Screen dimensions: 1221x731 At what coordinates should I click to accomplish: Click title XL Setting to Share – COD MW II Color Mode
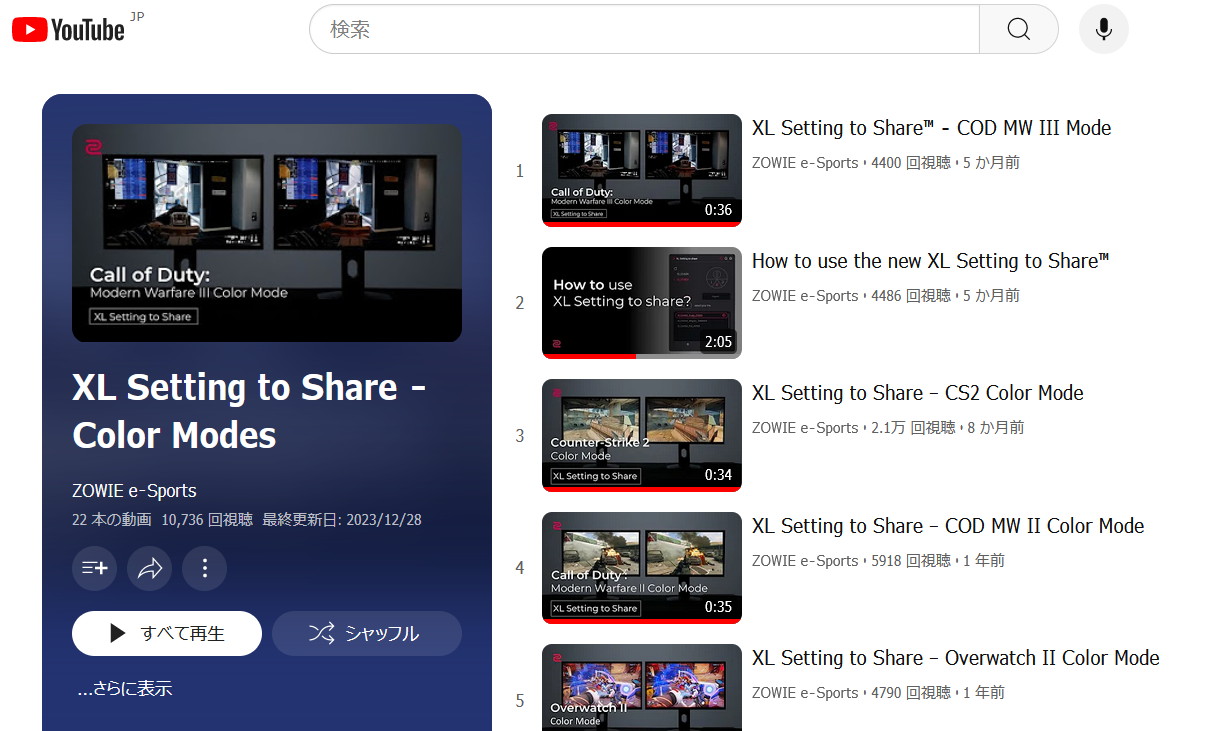click(x=948, y=526)
